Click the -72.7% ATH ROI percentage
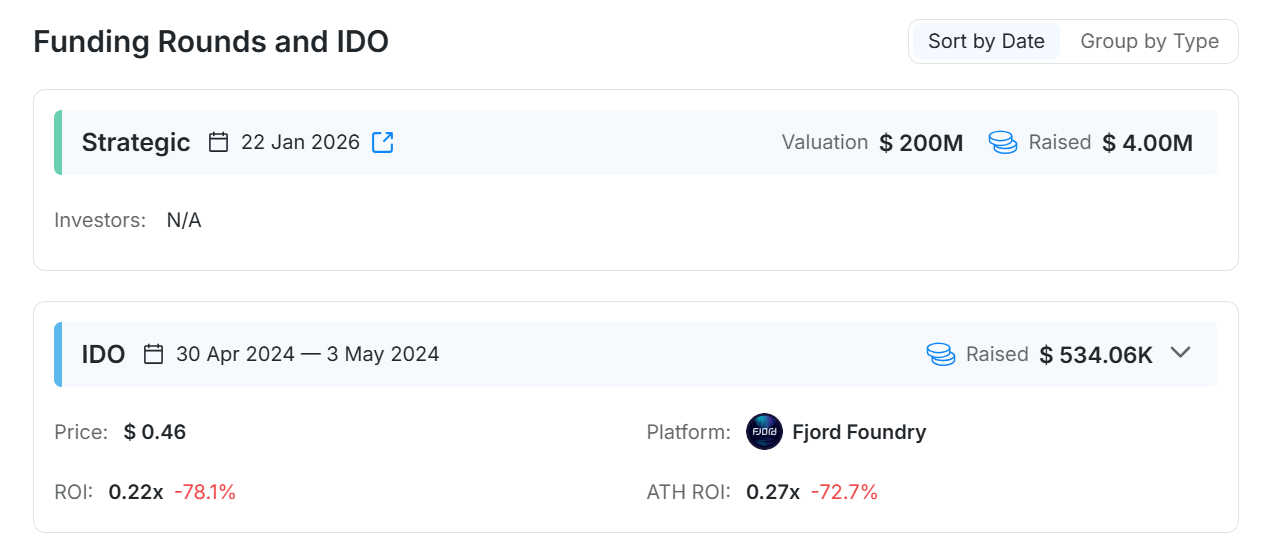The height and width of the screenshot is (549, 1273). [x=844, y=492]
